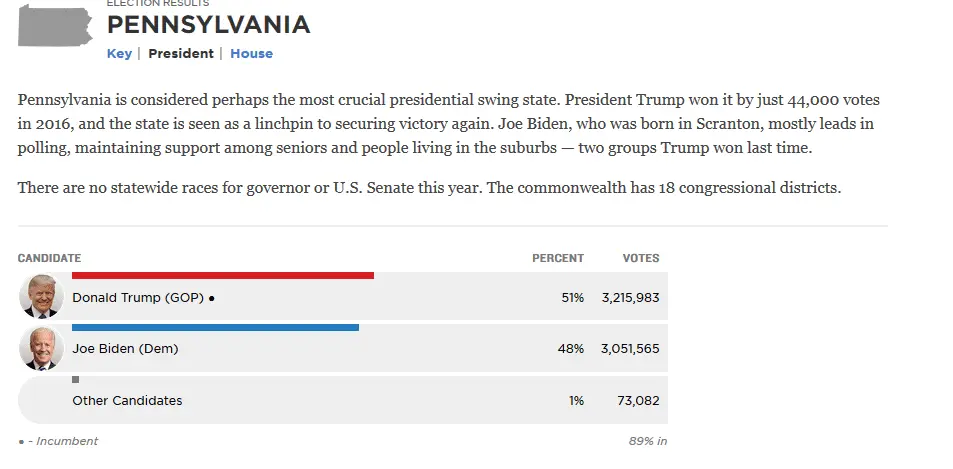Click Trump's 3,215,983 vote count

[629, 297]
